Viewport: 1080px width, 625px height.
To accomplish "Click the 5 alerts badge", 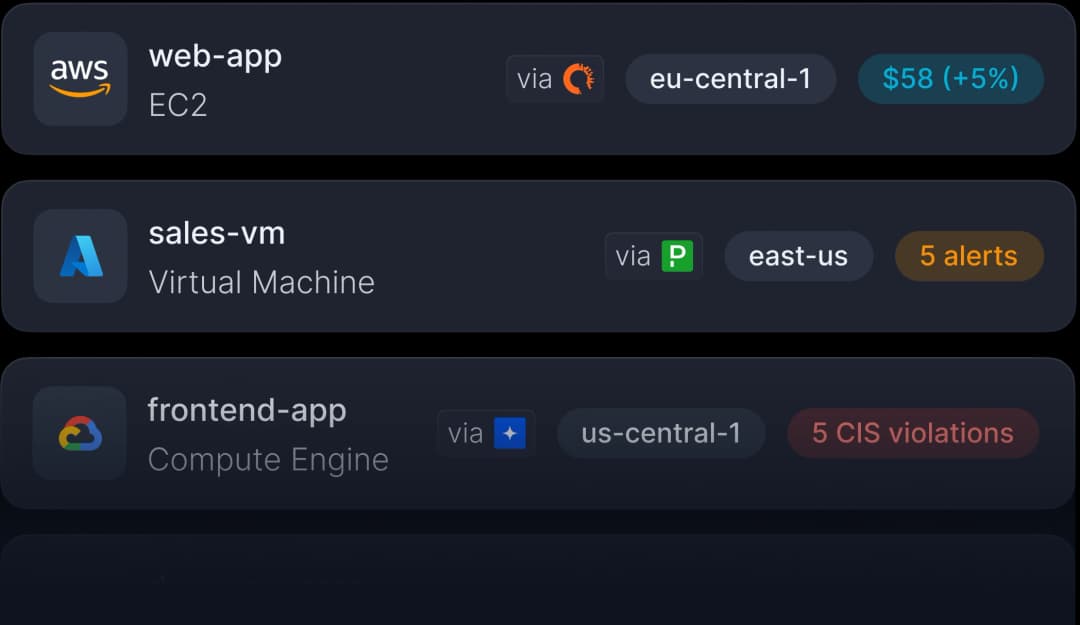I will tap(969, 256).
